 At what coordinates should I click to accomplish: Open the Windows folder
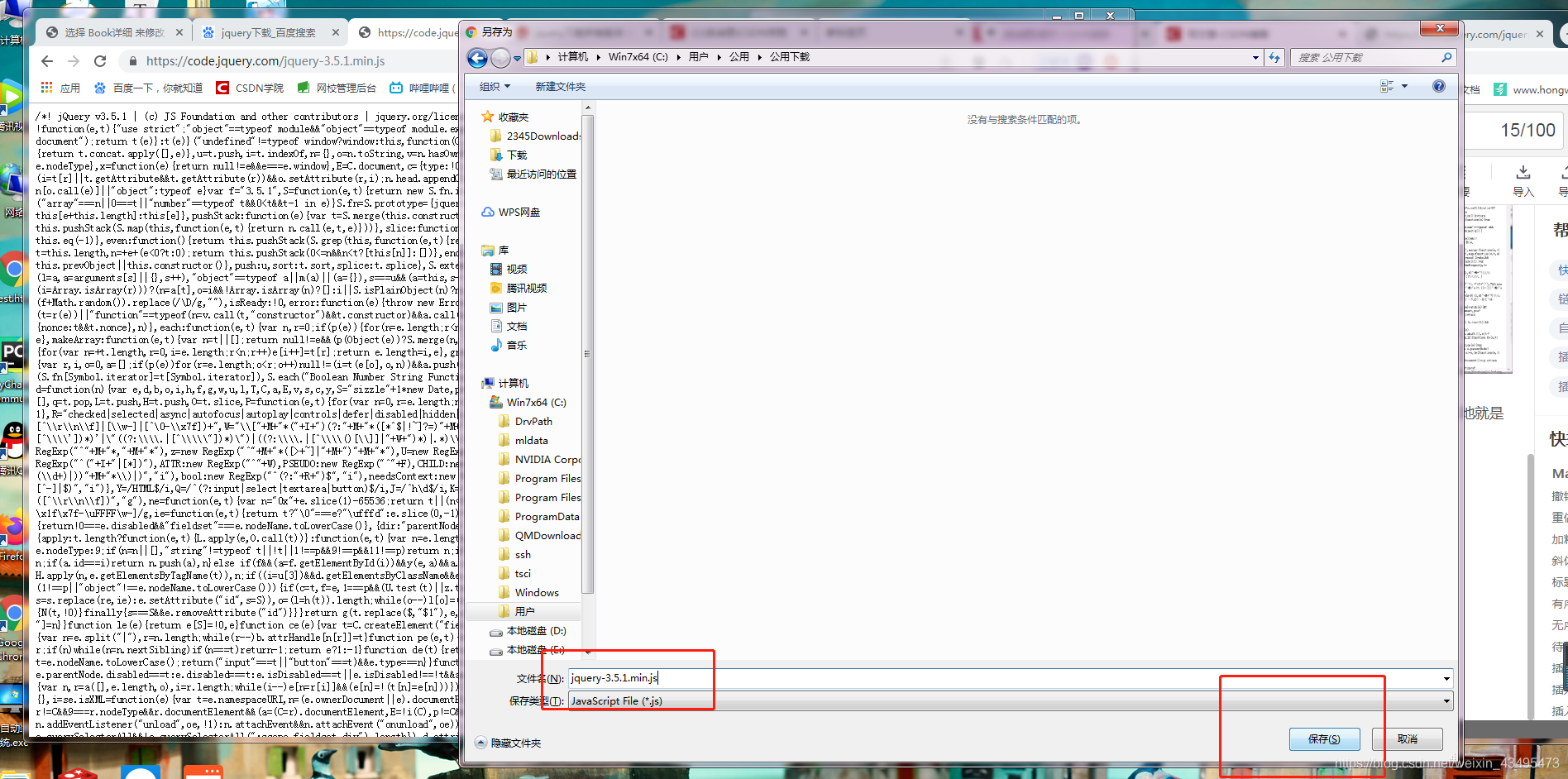click(x=537, y=593)
